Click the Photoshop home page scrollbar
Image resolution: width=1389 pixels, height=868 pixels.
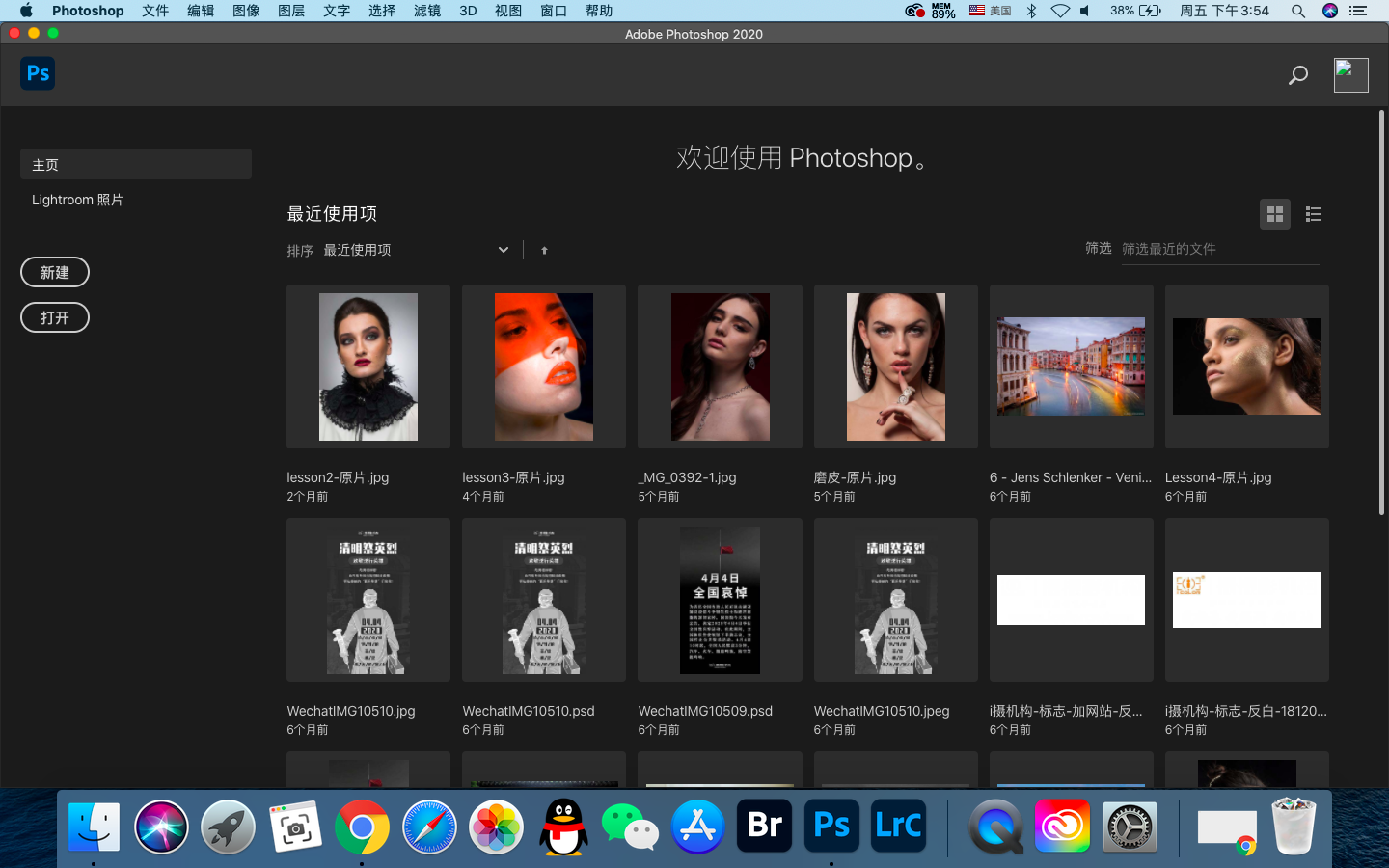click(1381, 313)
